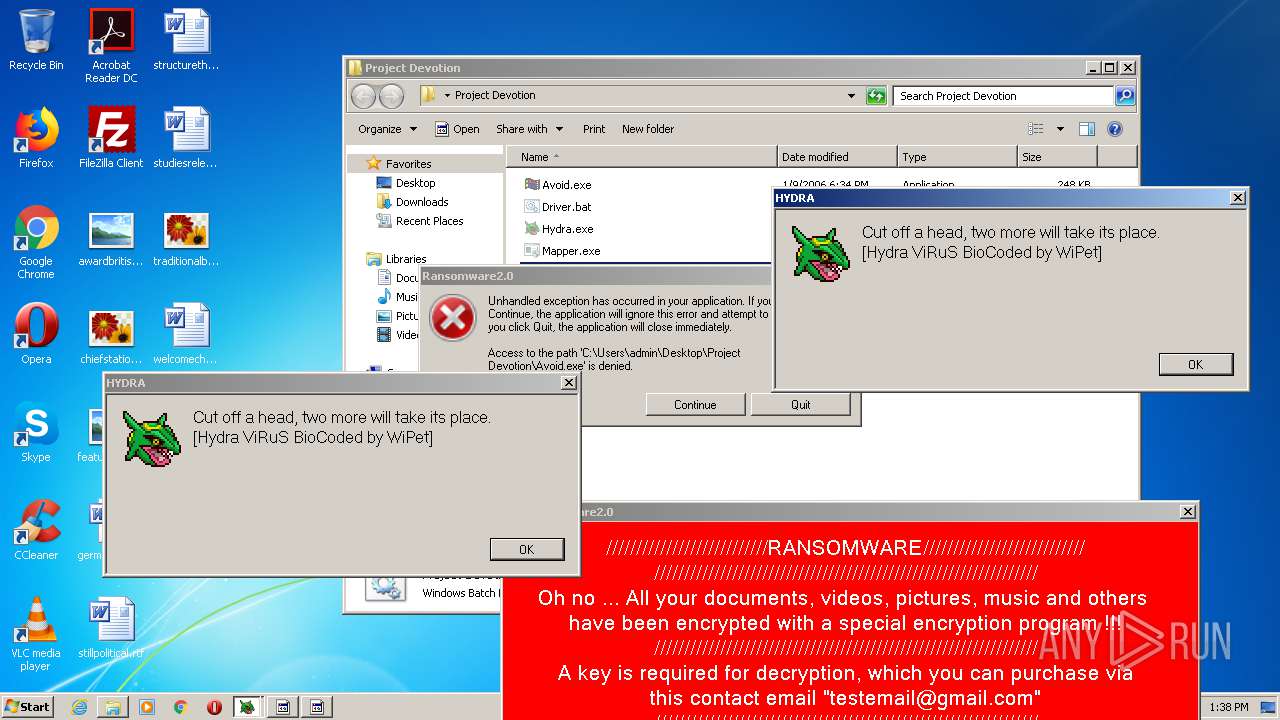Image resolution: width=1280 pixels, height=720 pixels.
Task: Open the structureth Word document icon
Action: point(186,40)
